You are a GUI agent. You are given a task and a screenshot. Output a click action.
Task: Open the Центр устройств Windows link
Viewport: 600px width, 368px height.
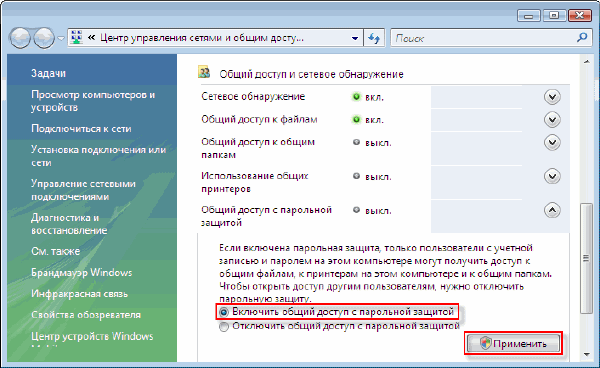(x=92, y=336)
